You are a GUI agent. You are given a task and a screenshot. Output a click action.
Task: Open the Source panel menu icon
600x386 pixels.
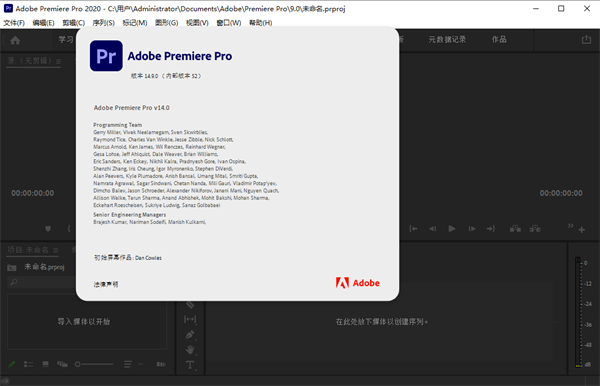(59, 61)
